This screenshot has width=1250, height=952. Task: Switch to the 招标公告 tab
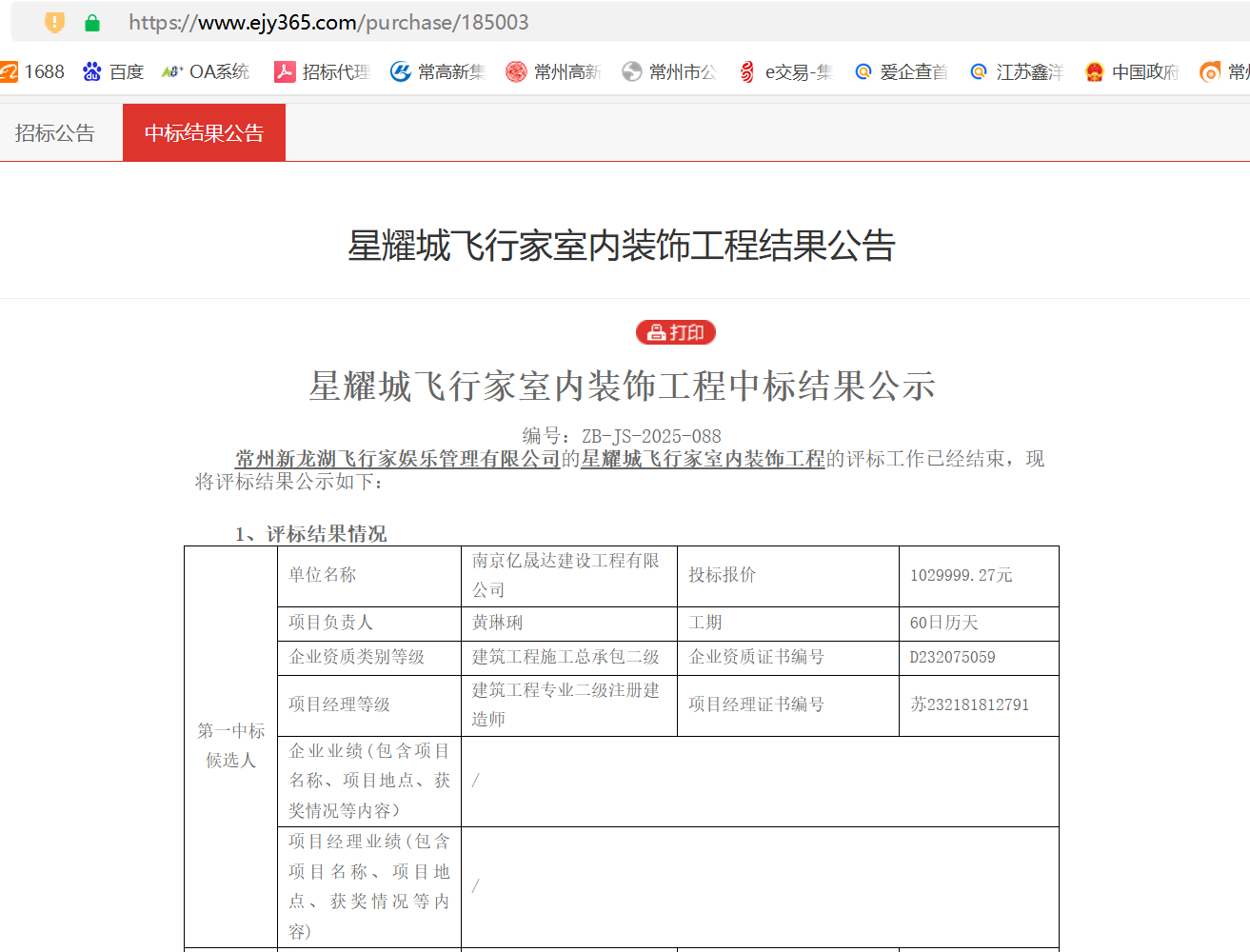[x=55, y=132]
